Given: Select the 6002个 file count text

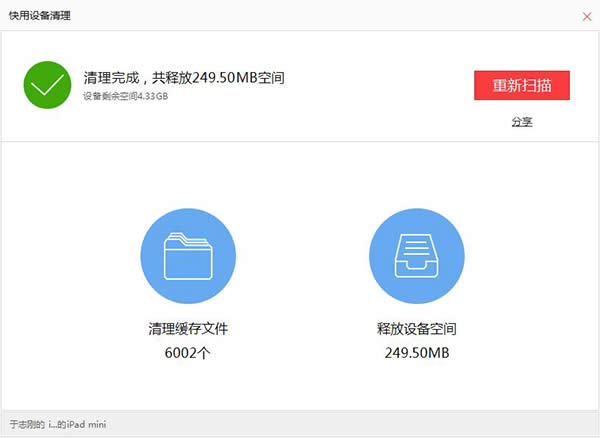Looking at the screenshot, I should pos(188,352).
